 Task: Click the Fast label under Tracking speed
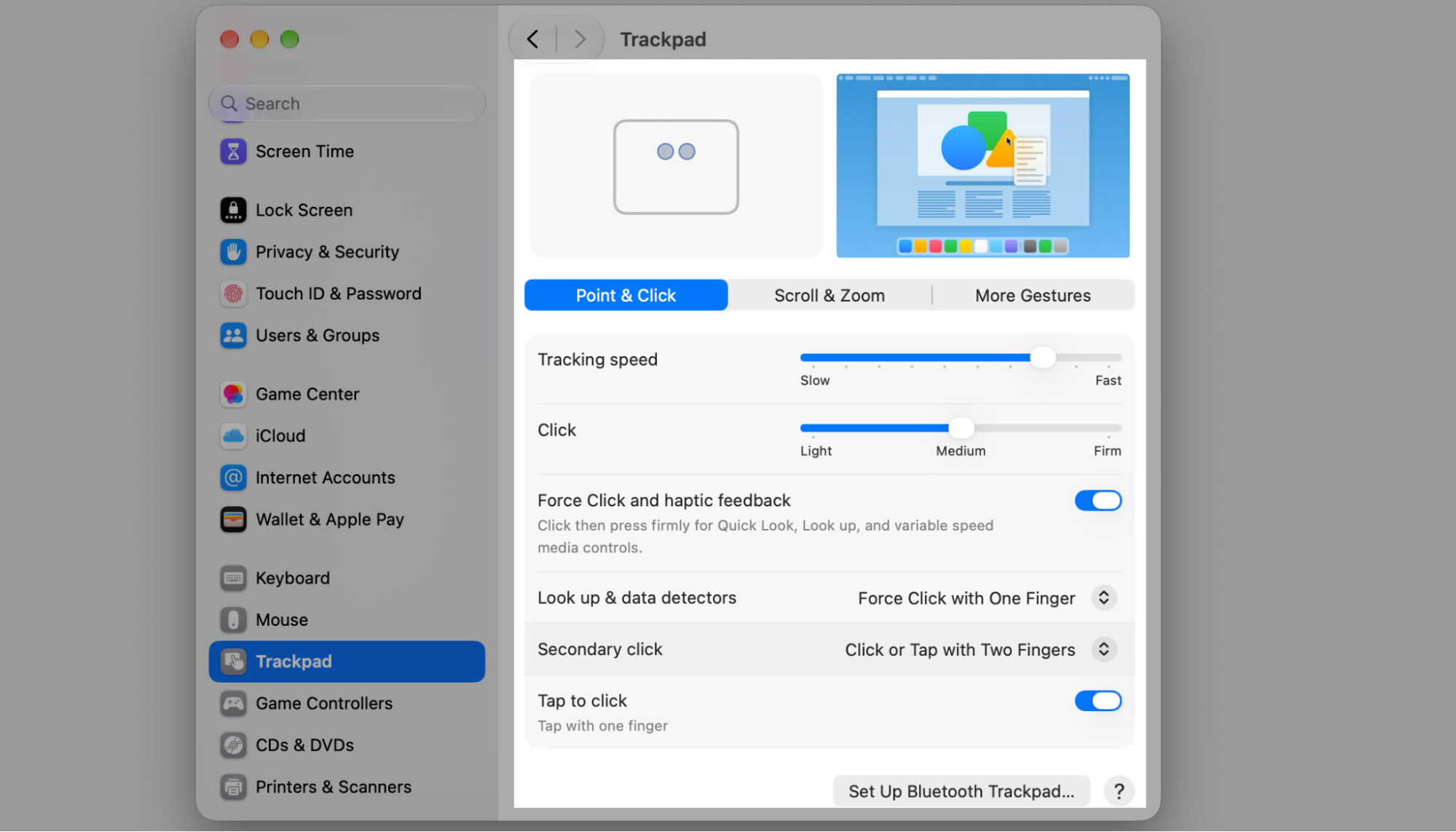tap(1108, 381)
